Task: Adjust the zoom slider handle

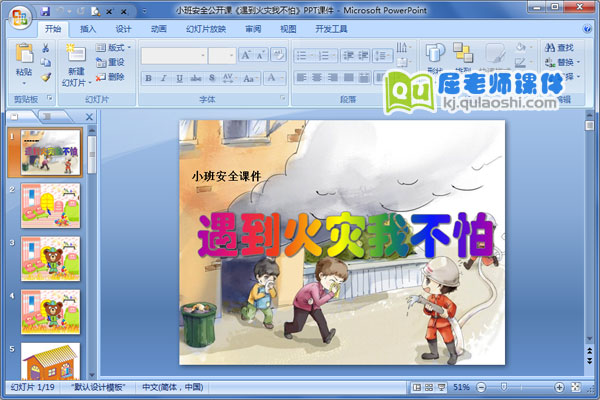Action: tap(504, 387)
